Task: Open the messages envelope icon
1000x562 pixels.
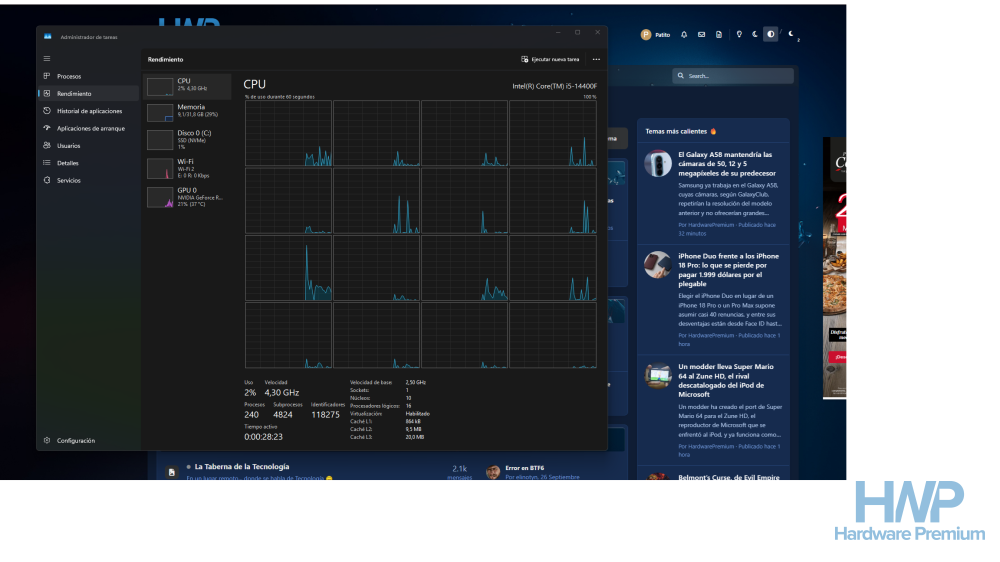Action: tap(702, 34)
